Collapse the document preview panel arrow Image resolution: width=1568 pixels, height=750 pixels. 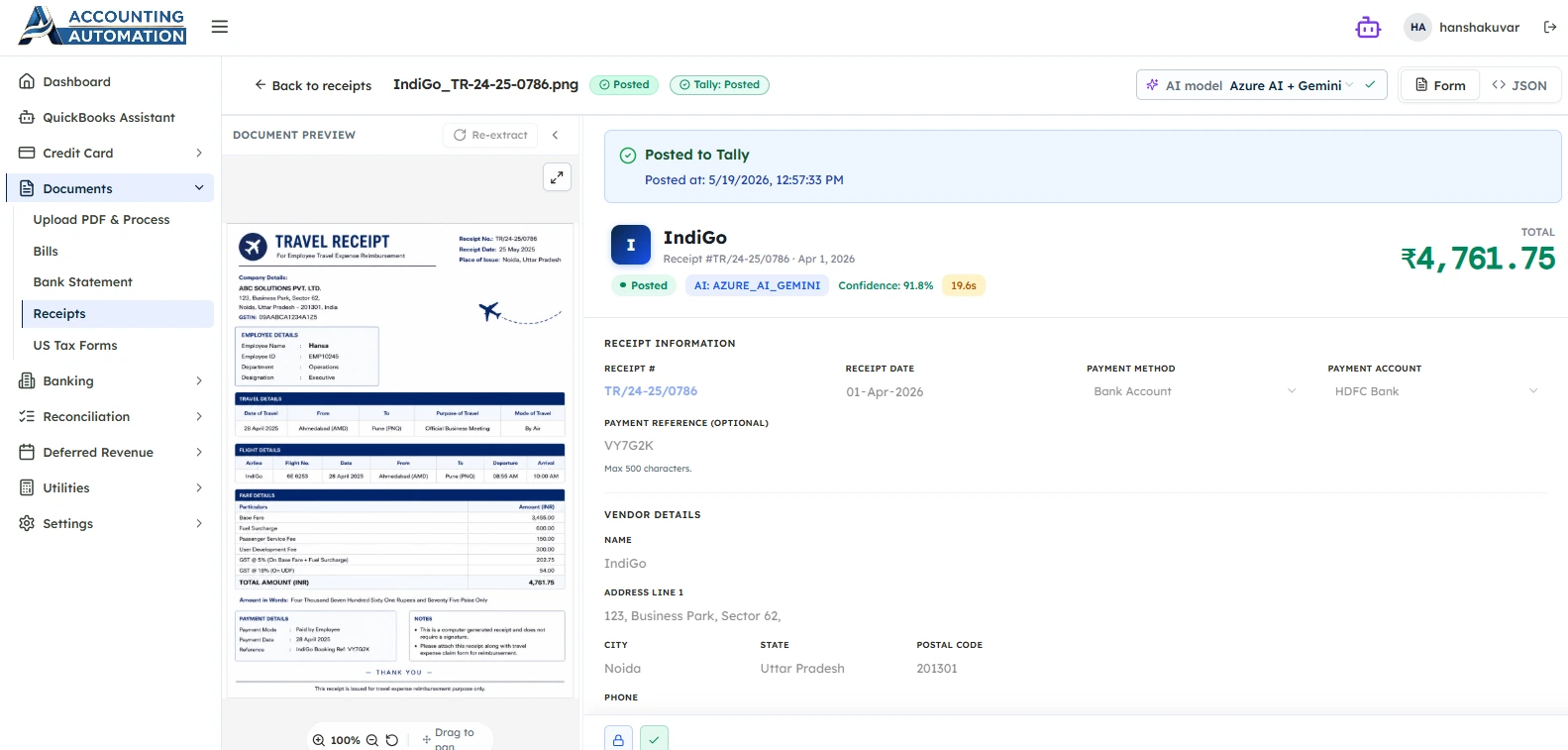point(556,135)
